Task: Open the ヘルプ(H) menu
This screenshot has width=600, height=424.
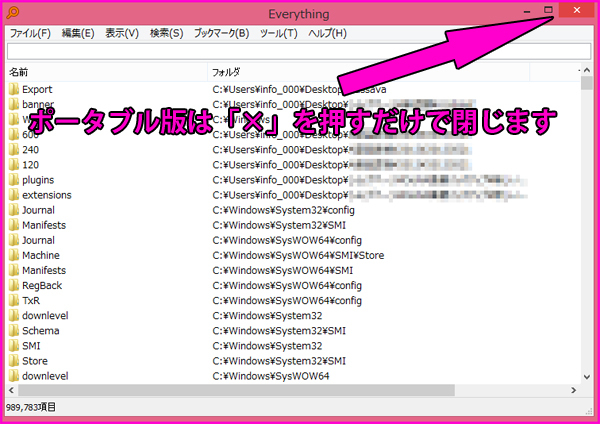Action: click(x=328, y=33)
